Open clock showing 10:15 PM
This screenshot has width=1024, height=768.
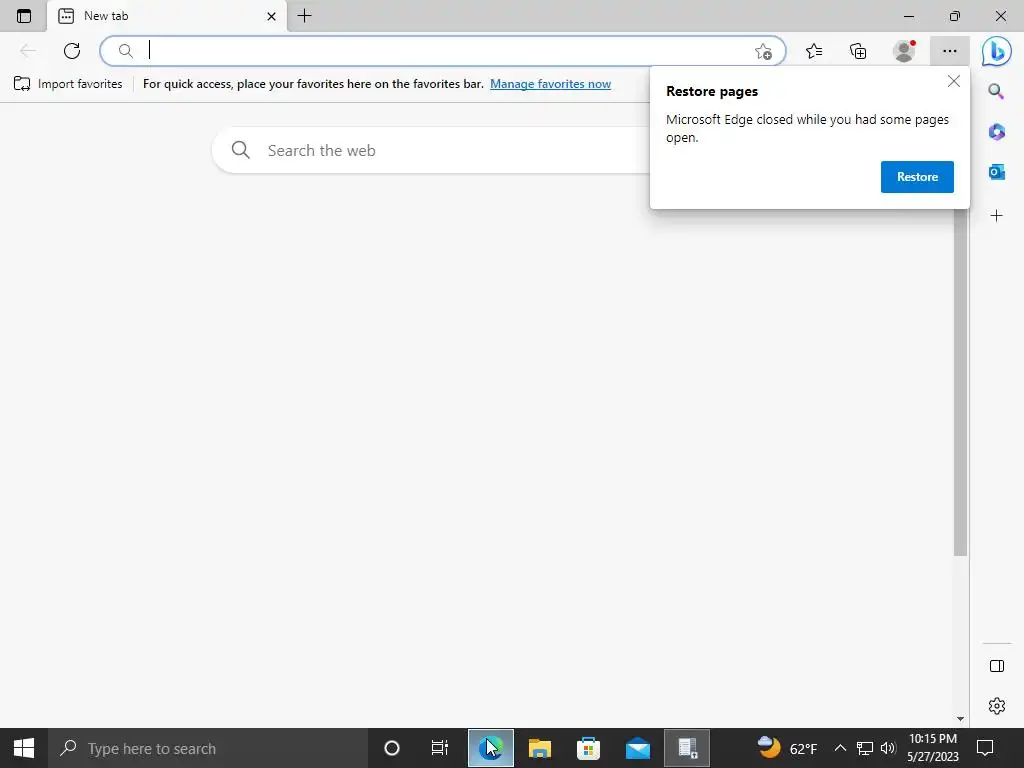(933, 748)
